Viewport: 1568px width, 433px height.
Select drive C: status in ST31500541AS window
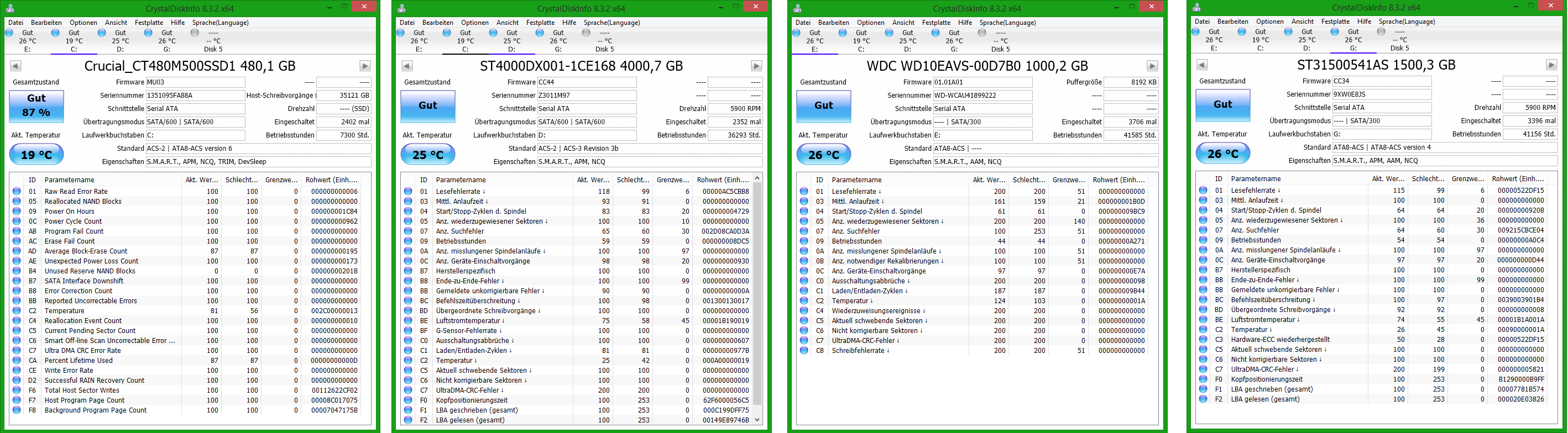coord(1261,40)
